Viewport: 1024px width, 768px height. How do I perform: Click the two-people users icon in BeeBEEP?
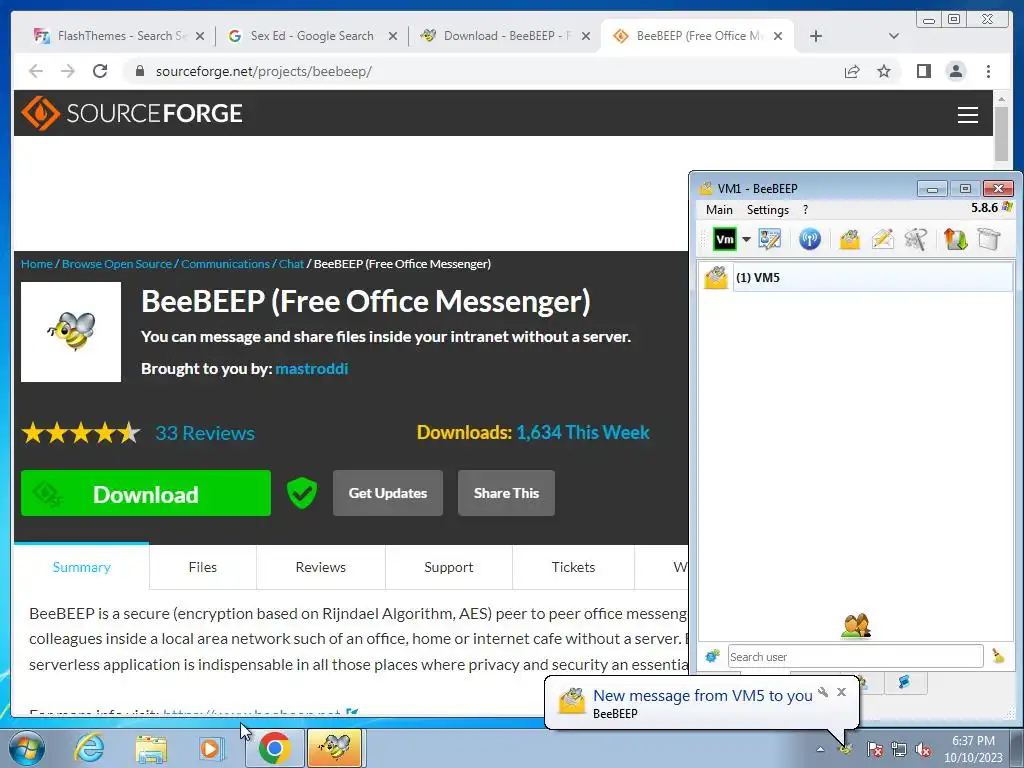856,626
